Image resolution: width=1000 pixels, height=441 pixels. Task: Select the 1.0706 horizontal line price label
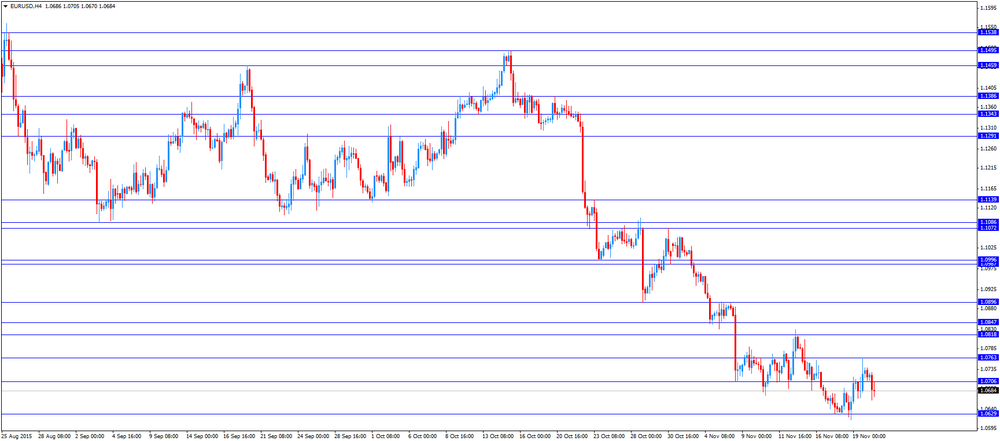coord(988,382)
